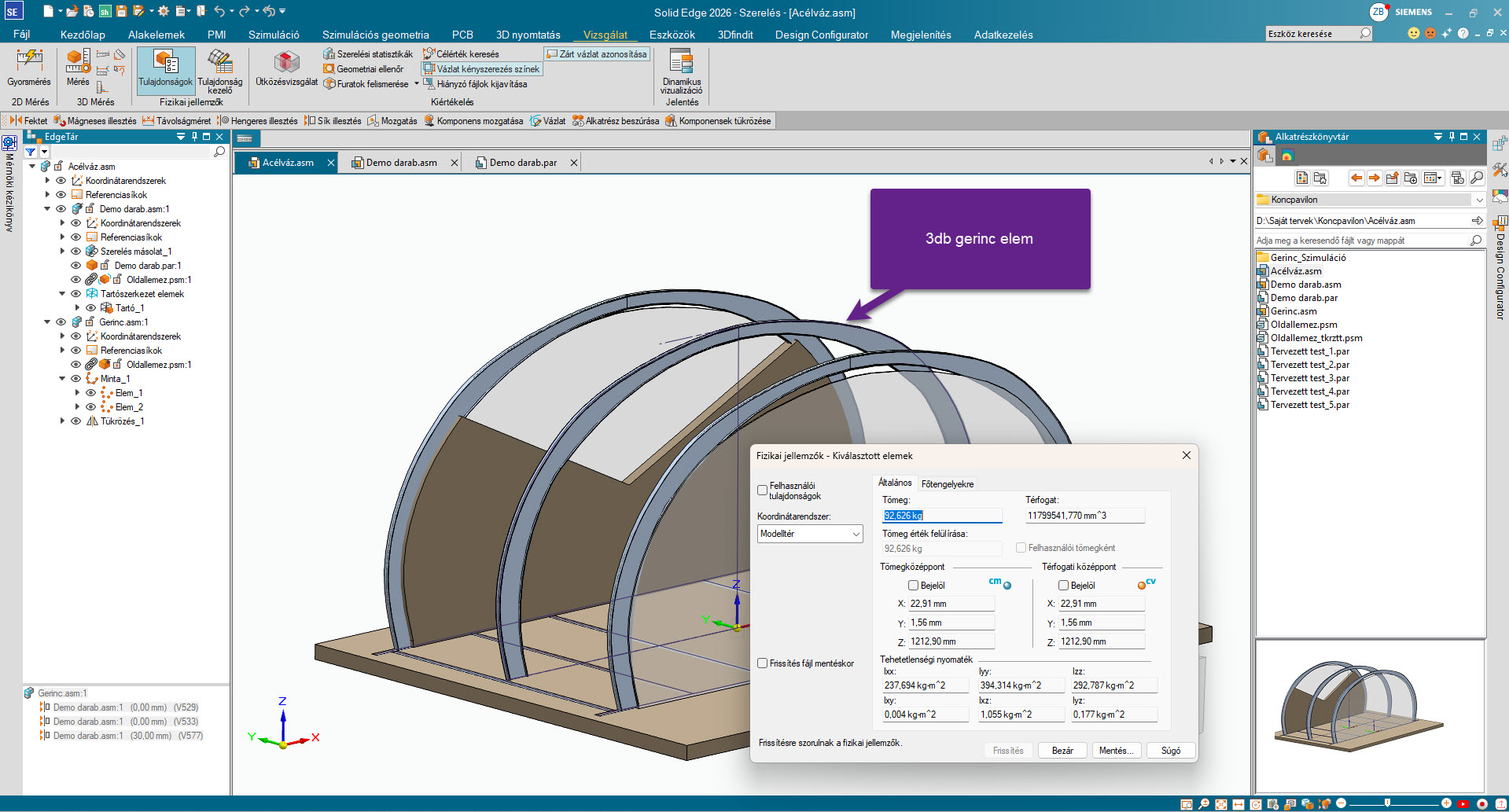Screen dimensions: 1509x812
Task: Tick Bejelöl under Térfogati középpont
Action: pyautogui.click(x=1063, y=586)
